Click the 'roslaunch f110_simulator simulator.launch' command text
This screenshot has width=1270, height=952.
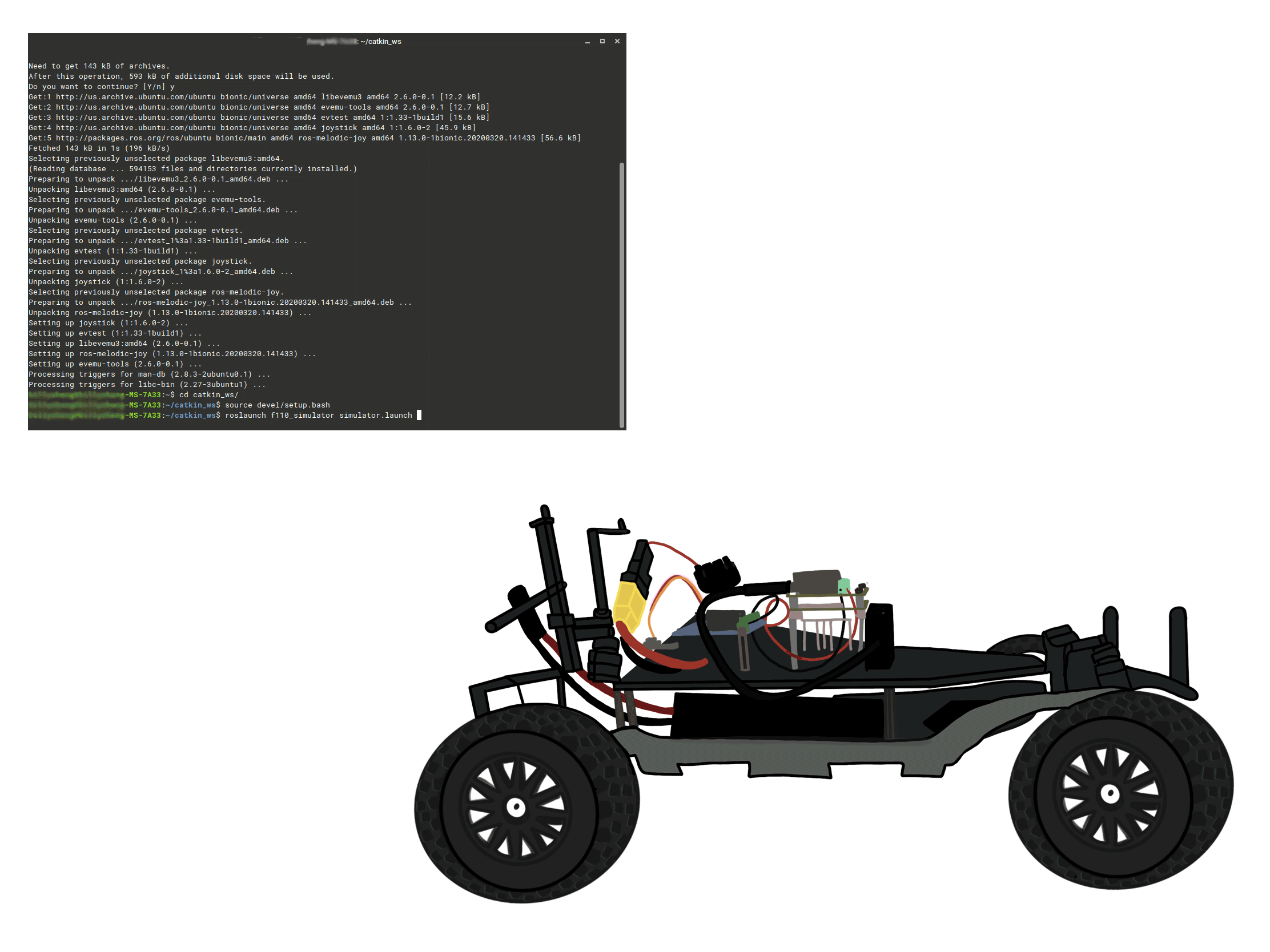click(x=319, y=415)
